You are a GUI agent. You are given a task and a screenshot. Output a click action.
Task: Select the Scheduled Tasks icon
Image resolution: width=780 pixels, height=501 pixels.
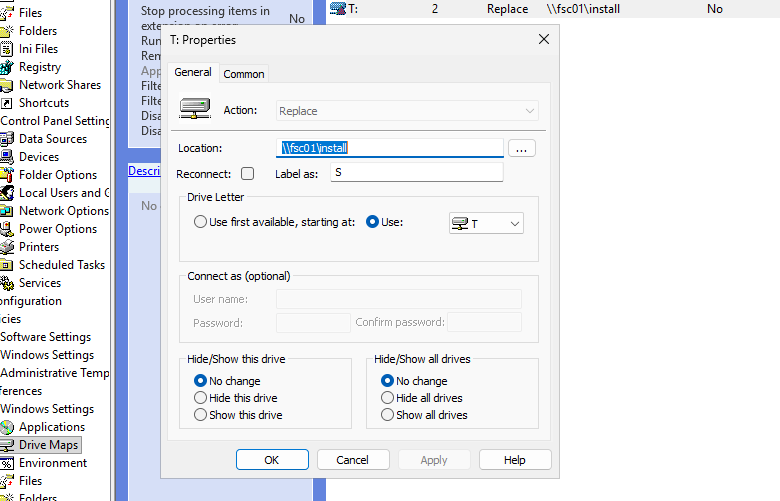(7, 265)
